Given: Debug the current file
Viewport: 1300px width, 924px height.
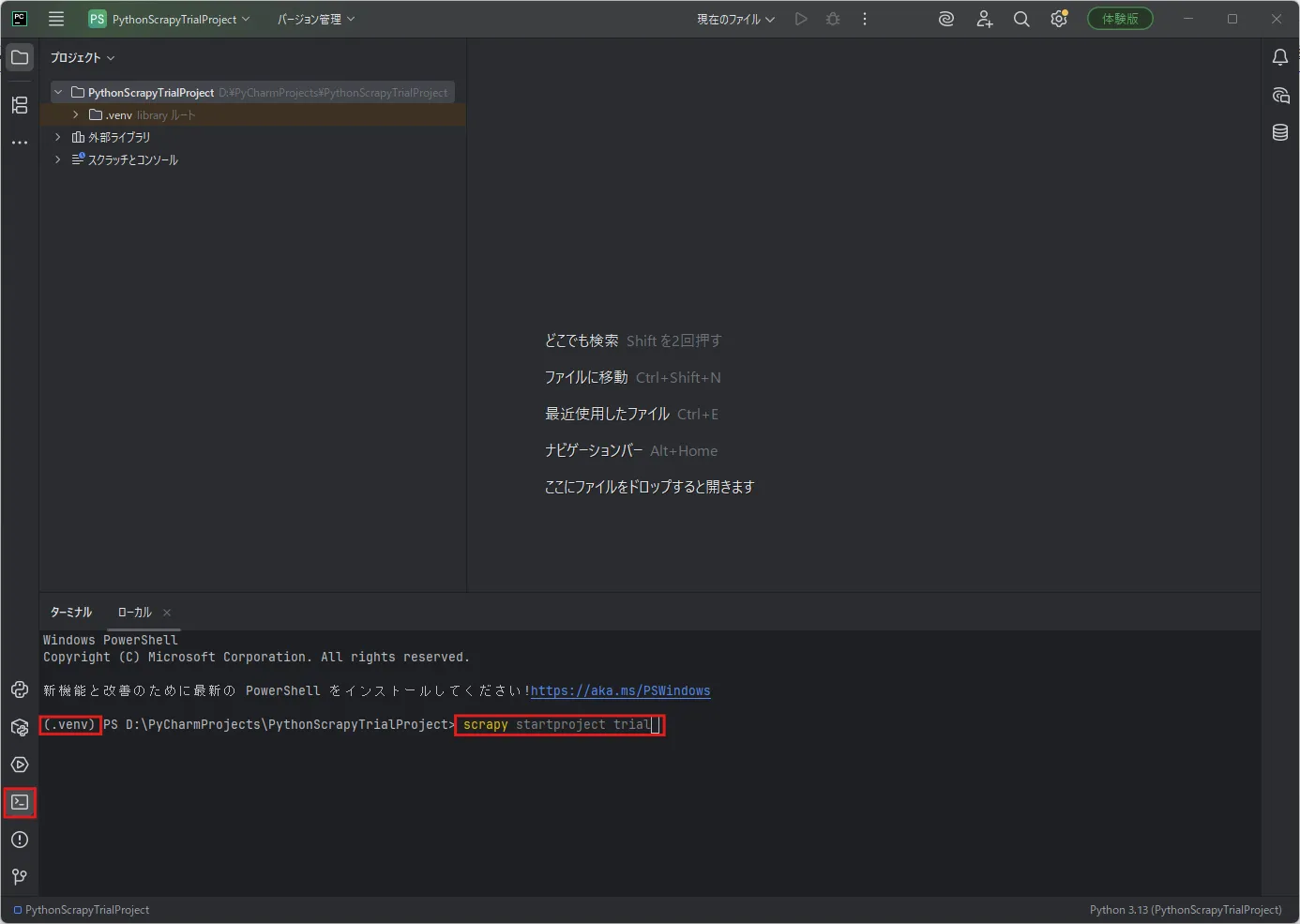Looking at the screenshot, I should tap(833, 19).
